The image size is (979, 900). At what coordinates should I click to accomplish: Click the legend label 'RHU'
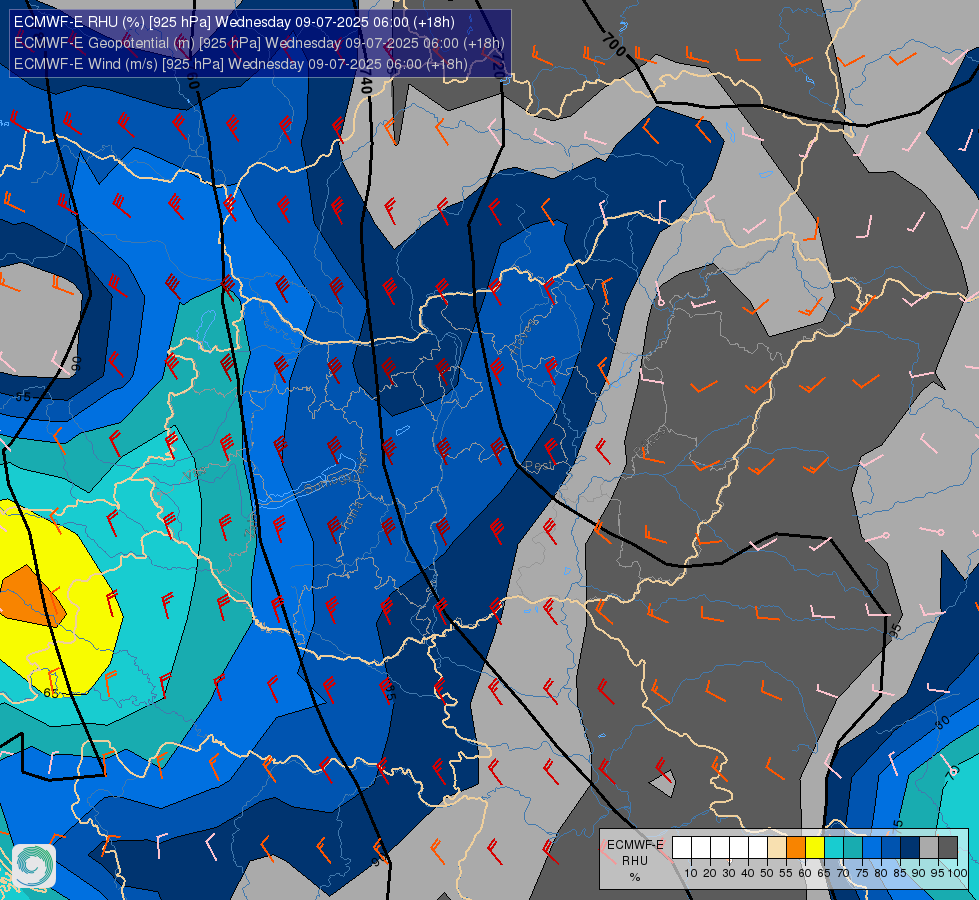(x=635, y=861)
